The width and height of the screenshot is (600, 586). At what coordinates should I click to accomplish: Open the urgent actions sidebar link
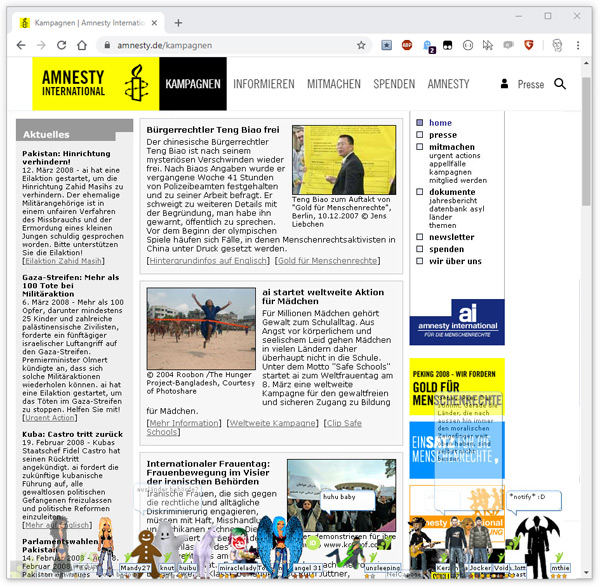(x=455, y=156)
